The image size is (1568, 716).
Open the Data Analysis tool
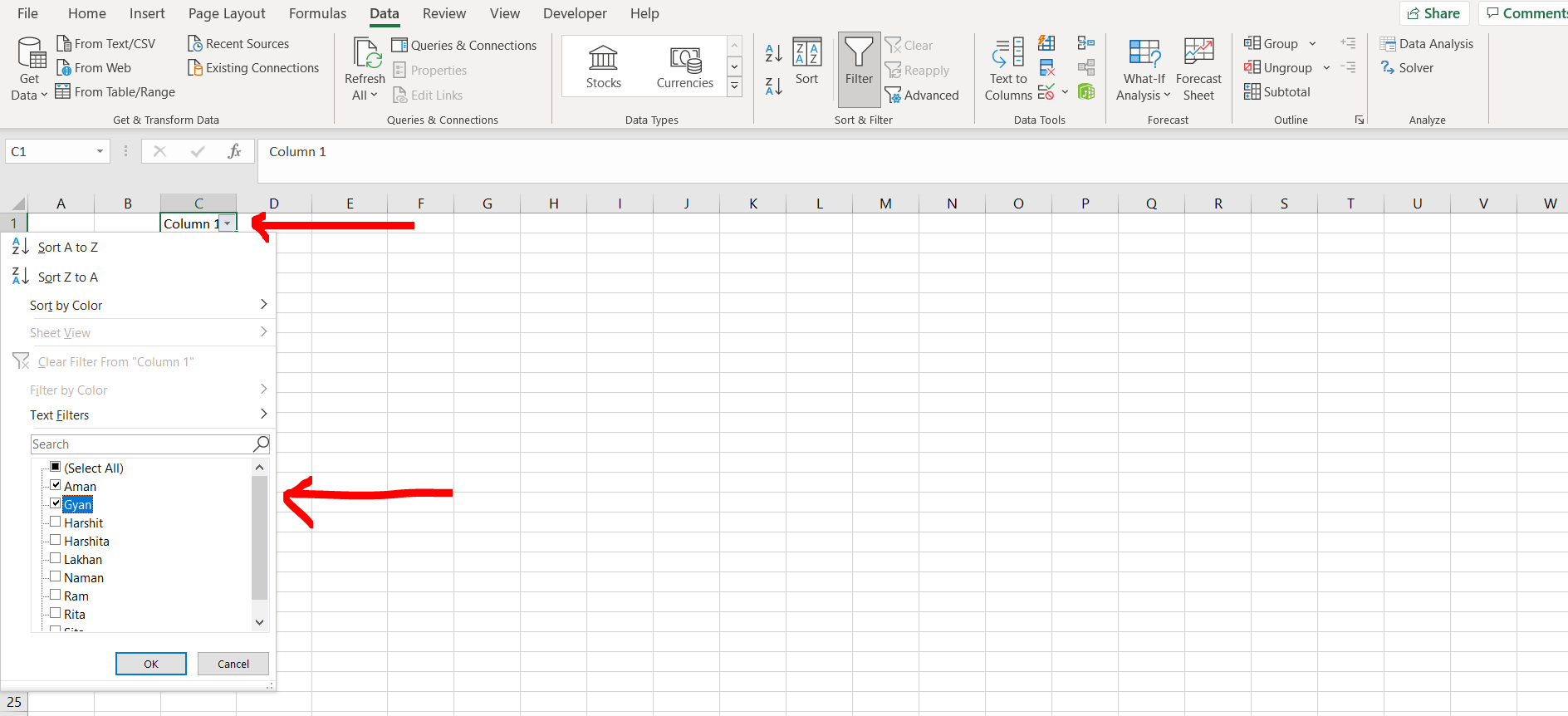[x=1427, y=43]
